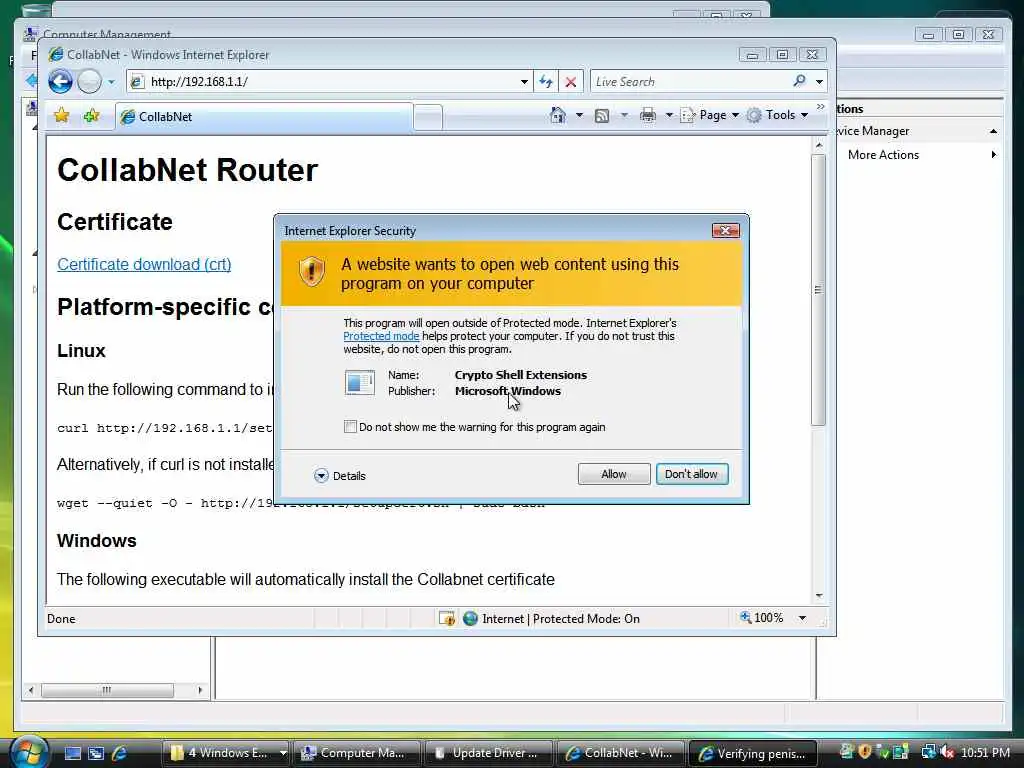The image size is (1024, 768).
Task: Click the security shield warning icon
Action: [312, 271]
